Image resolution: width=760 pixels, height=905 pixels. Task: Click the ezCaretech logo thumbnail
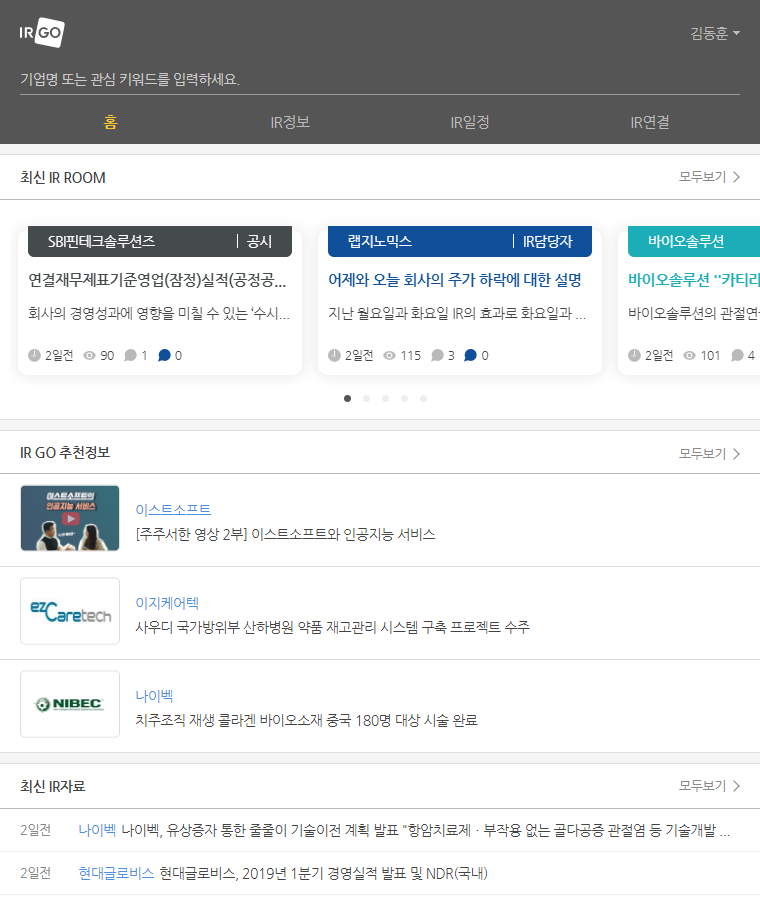pos(70,611)
